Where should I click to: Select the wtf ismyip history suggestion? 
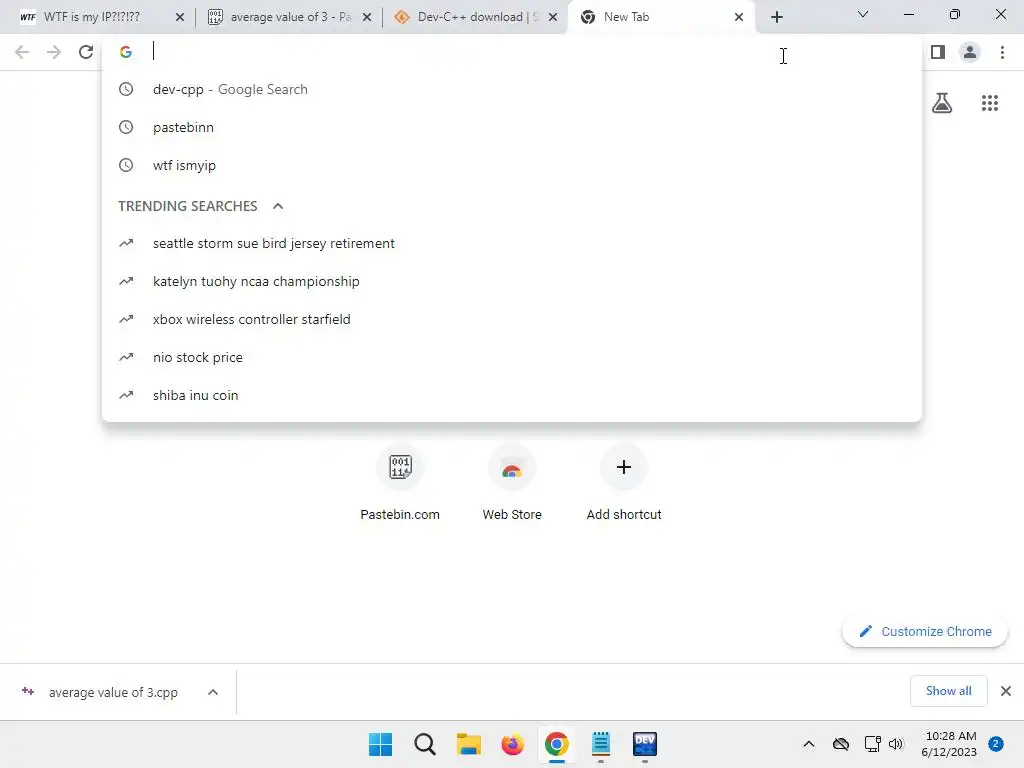tap(512, 165)
